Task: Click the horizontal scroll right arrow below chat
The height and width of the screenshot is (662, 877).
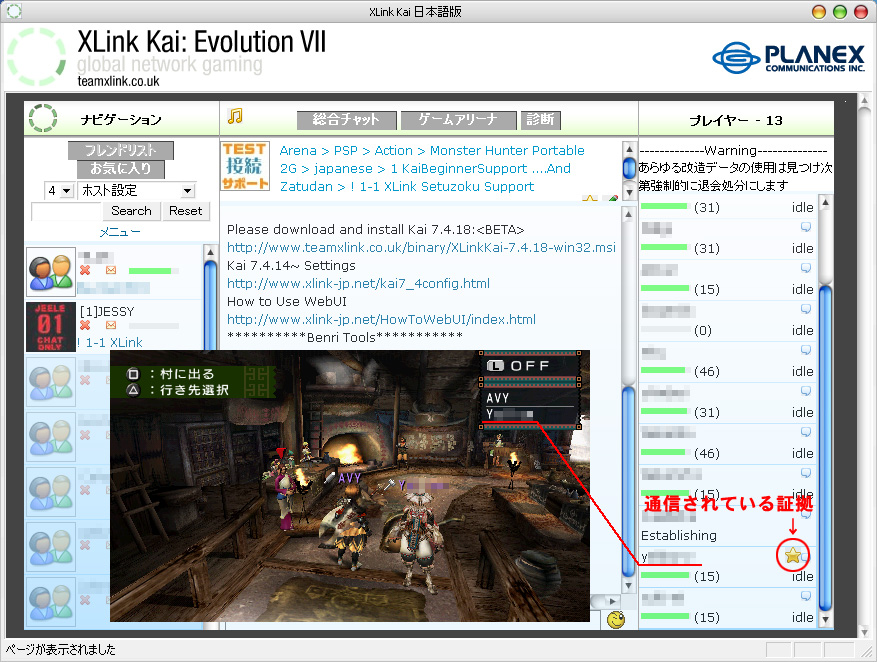Action: coord(612,601)
